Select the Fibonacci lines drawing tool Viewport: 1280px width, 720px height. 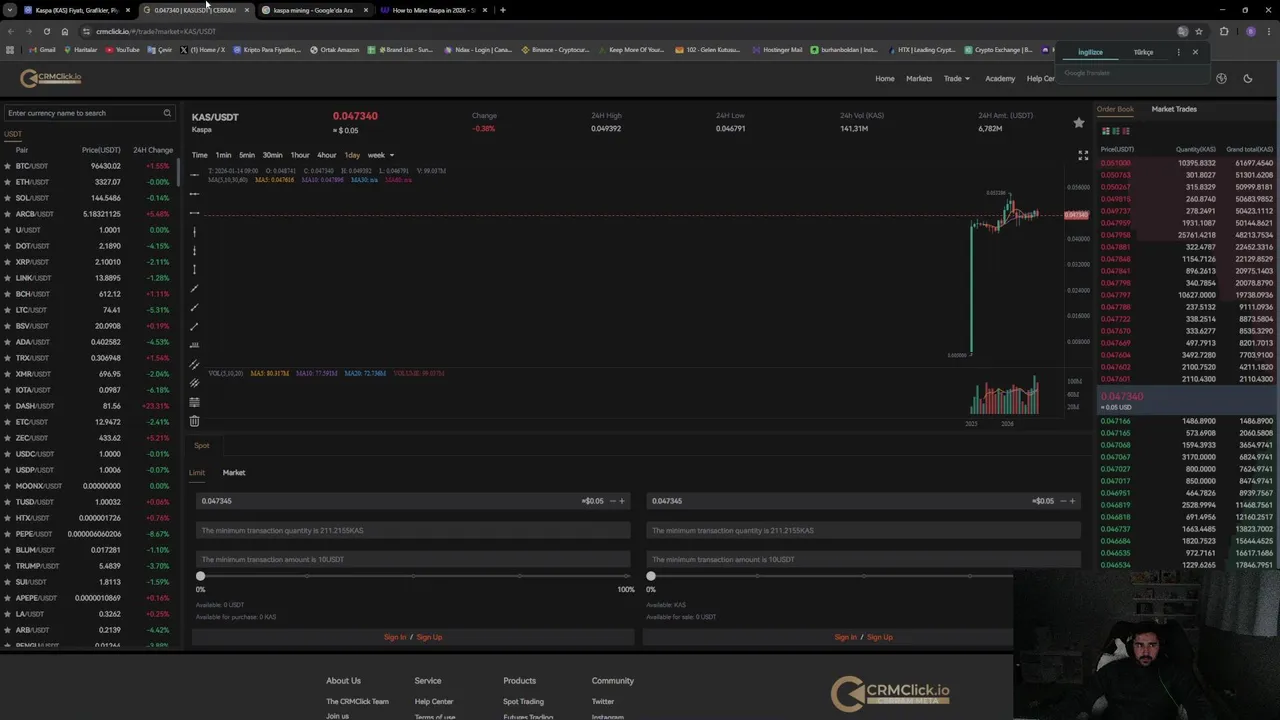[x=194, y=402]
